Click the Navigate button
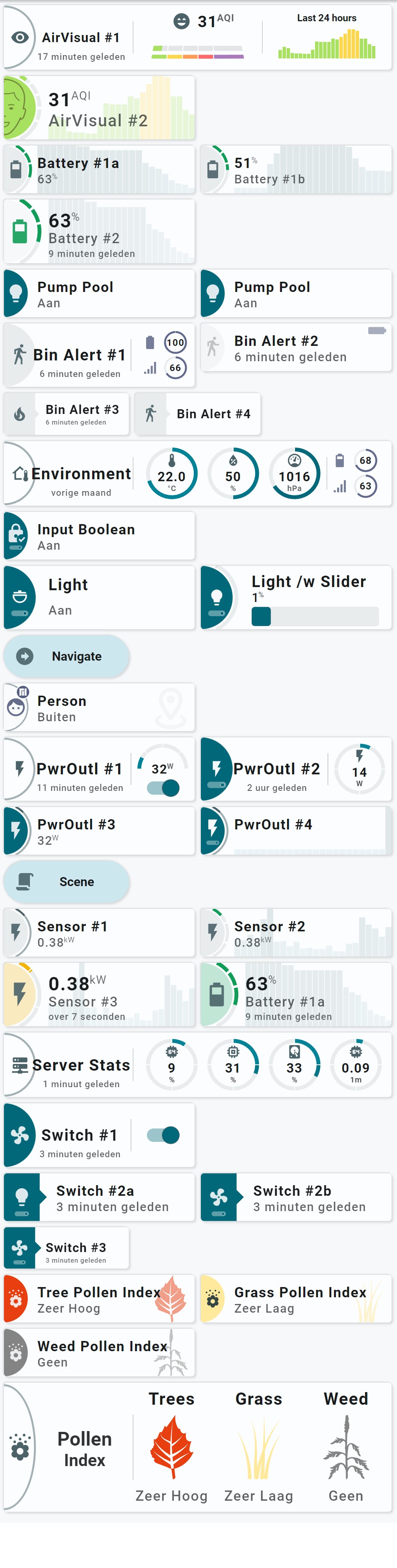 (x=67, y=656)
